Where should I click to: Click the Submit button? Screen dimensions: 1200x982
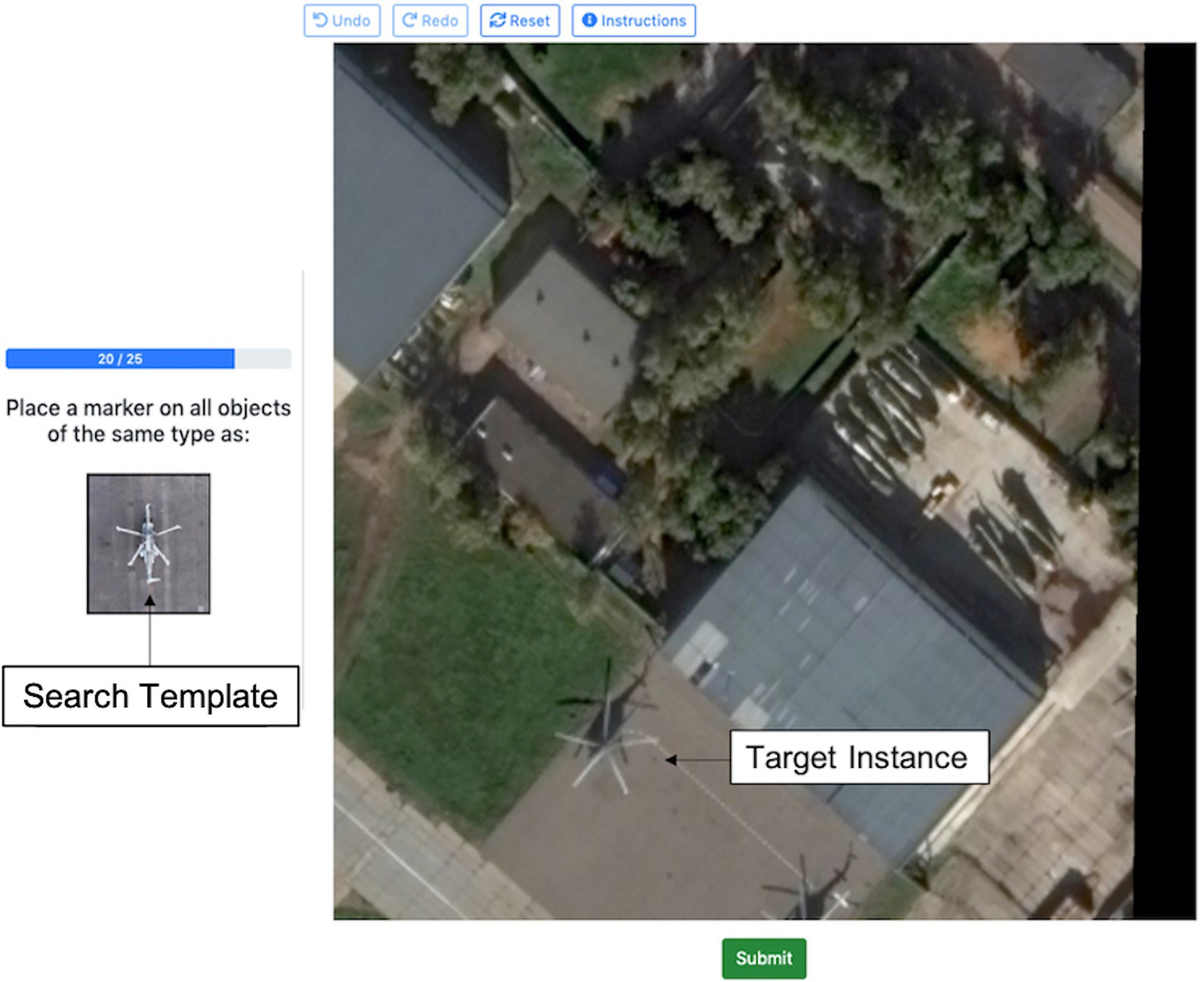coord(763,957)
